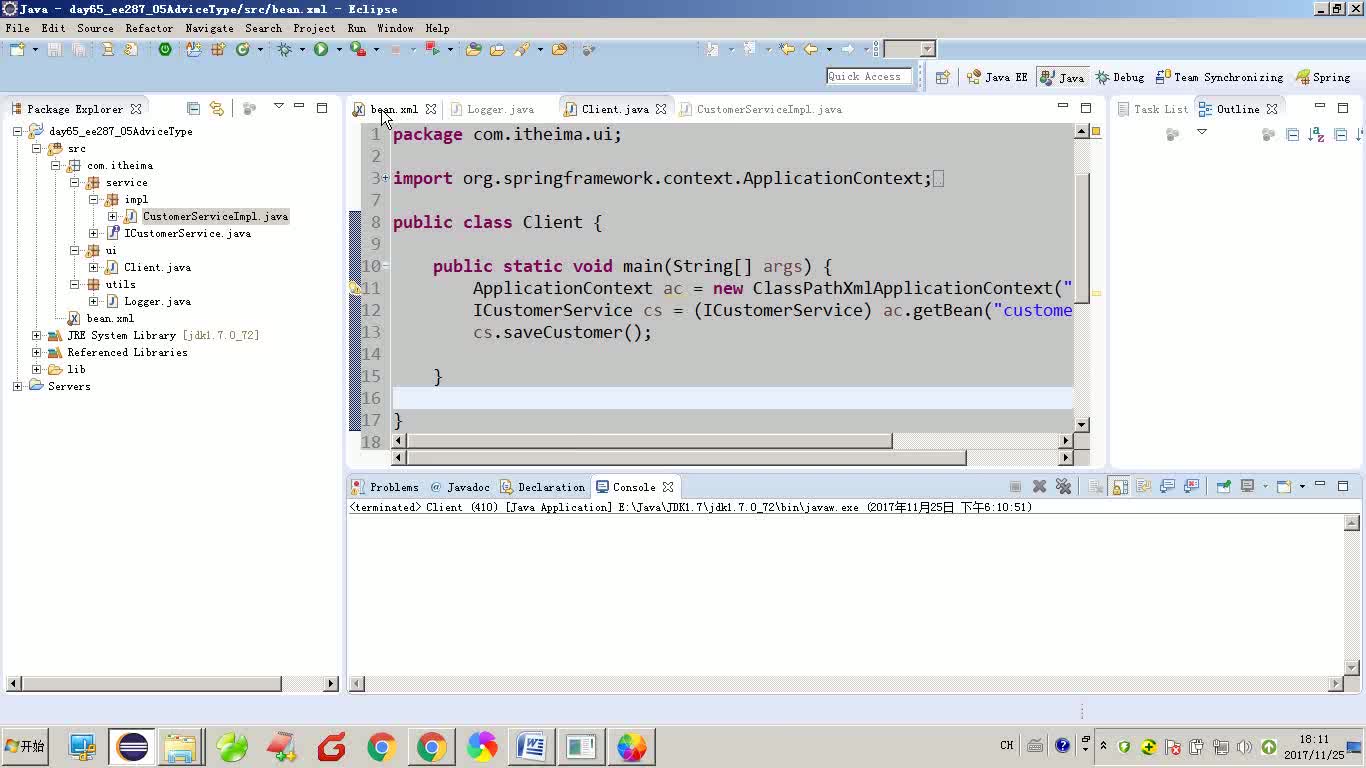Image resolution: width=1366 pixels, height=768 pixels.
Task: Click the New Java Class icon
Action: [242, 49]
